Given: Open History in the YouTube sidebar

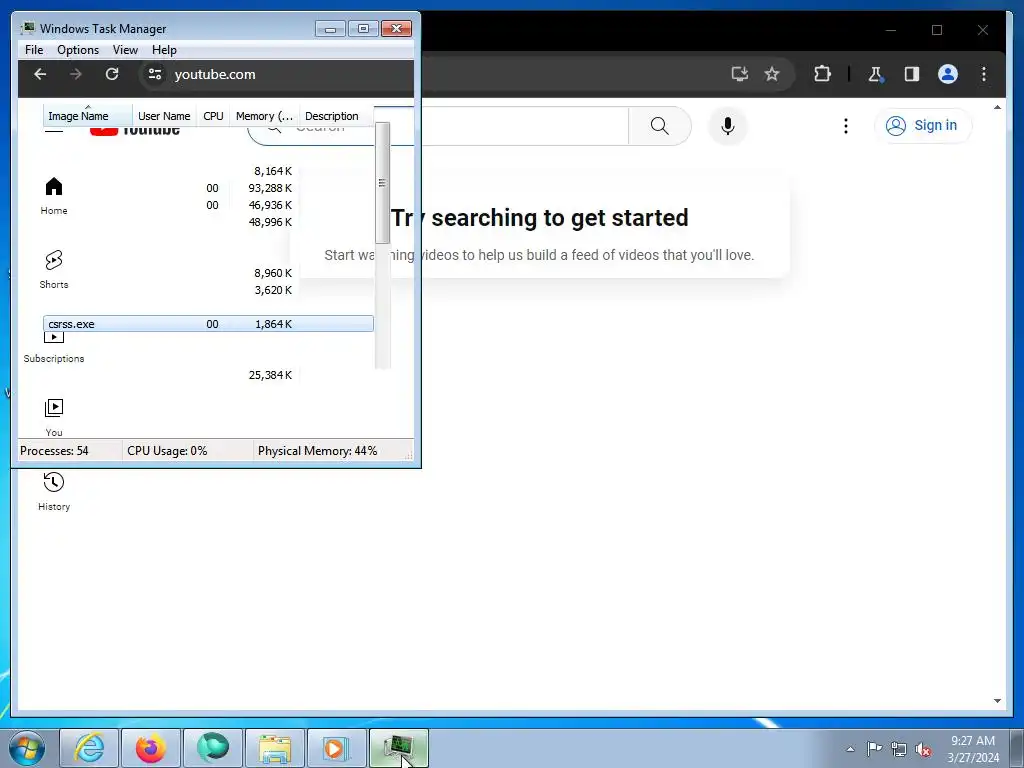Looking at the screenshot, I should pyautogui.click(x=54, y=492).
